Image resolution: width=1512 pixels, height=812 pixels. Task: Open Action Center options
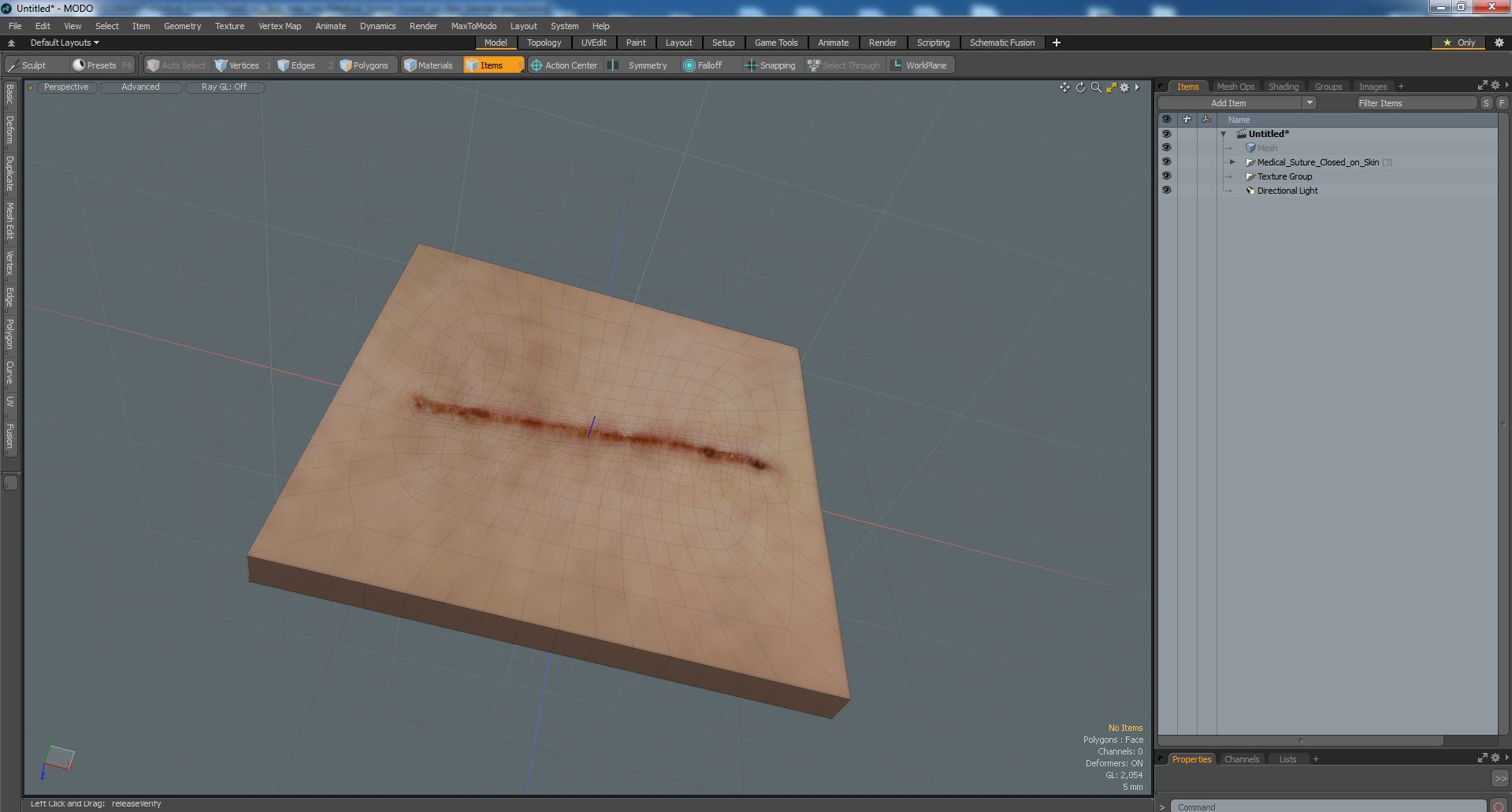click(564, 65)
